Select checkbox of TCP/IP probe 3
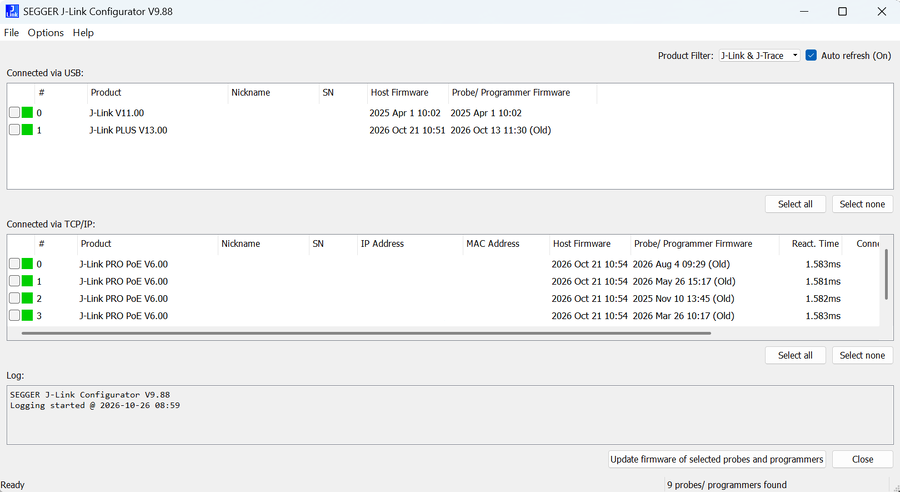 pos(14,316)
